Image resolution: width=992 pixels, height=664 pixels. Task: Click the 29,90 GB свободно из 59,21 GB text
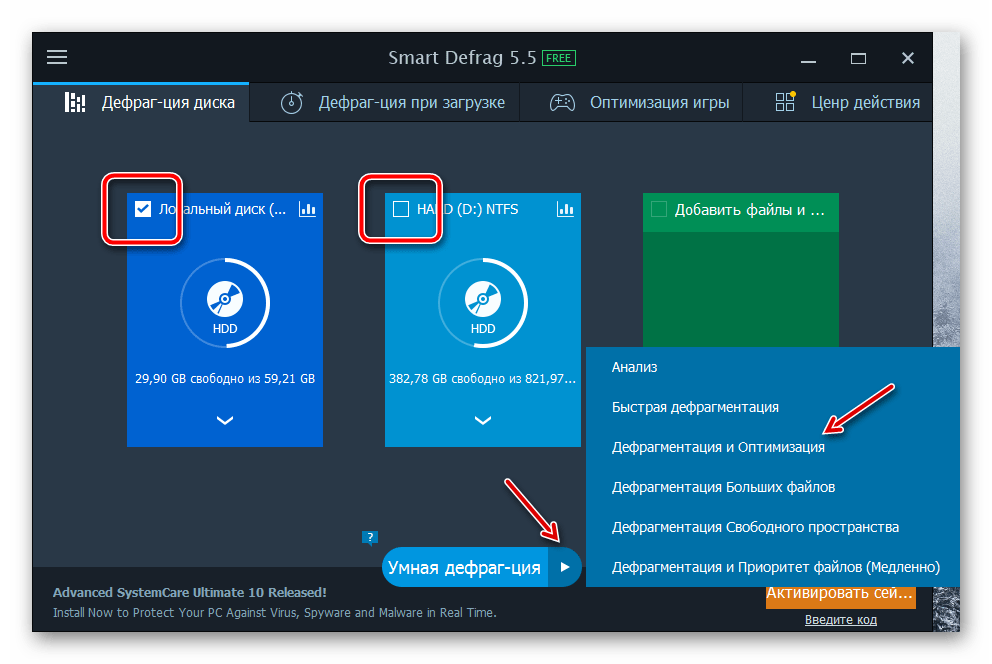tap(225, 379)
